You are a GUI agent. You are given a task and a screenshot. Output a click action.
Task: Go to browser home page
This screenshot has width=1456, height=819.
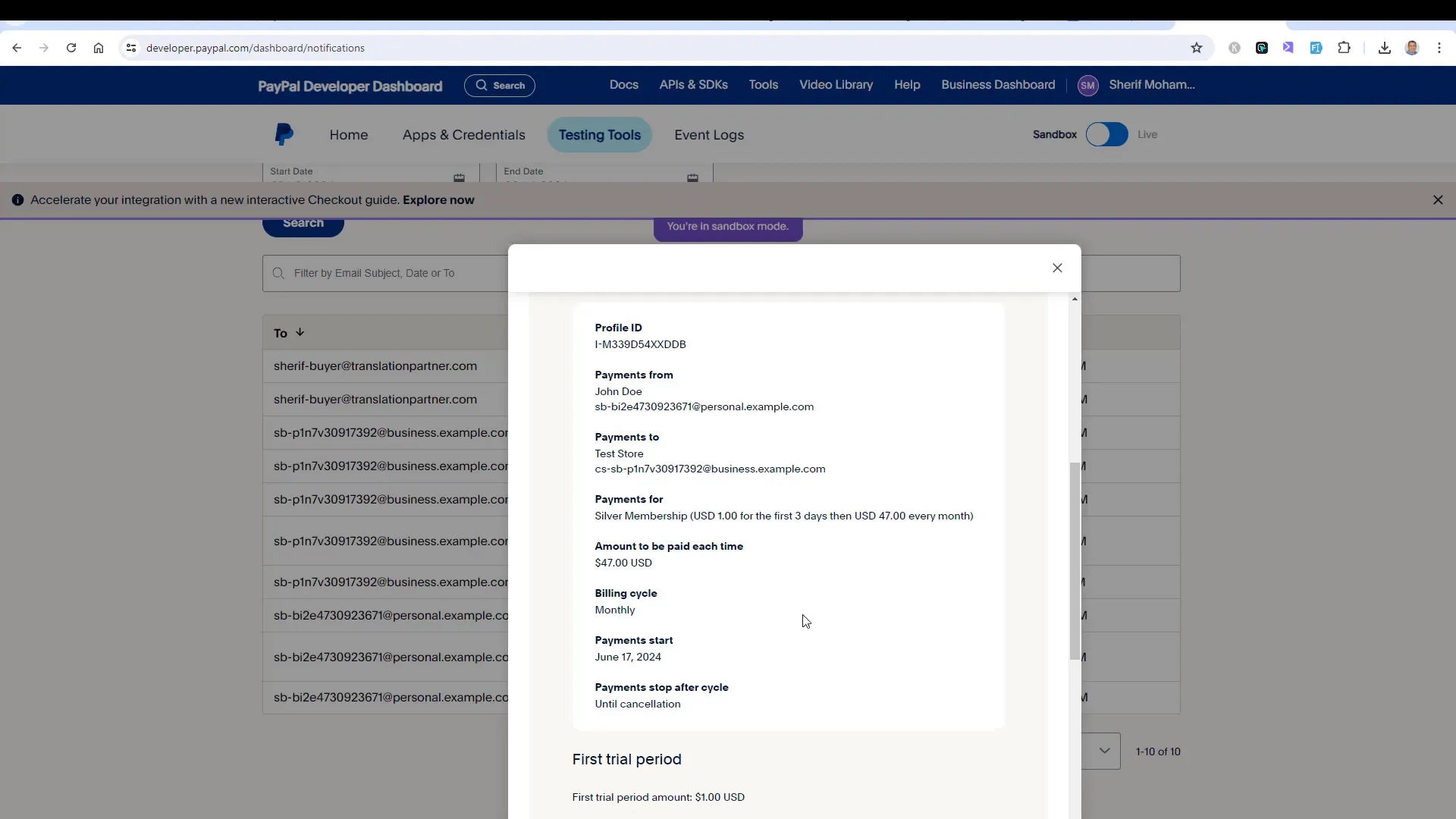[x=99, y=48]
